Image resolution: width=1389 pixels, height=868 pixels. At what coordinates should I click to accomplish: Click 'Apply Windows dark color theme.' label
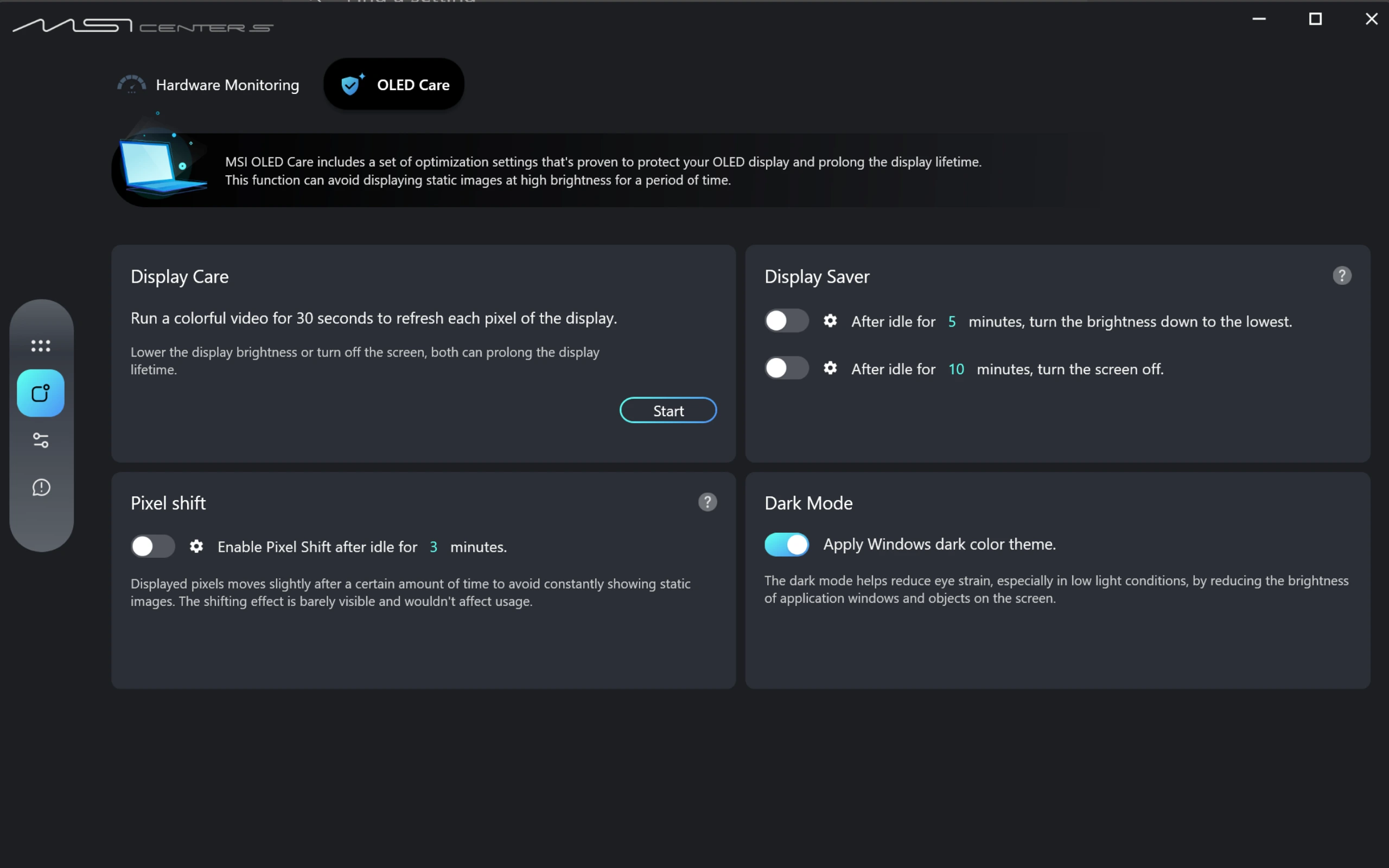(x=940, y=544)
